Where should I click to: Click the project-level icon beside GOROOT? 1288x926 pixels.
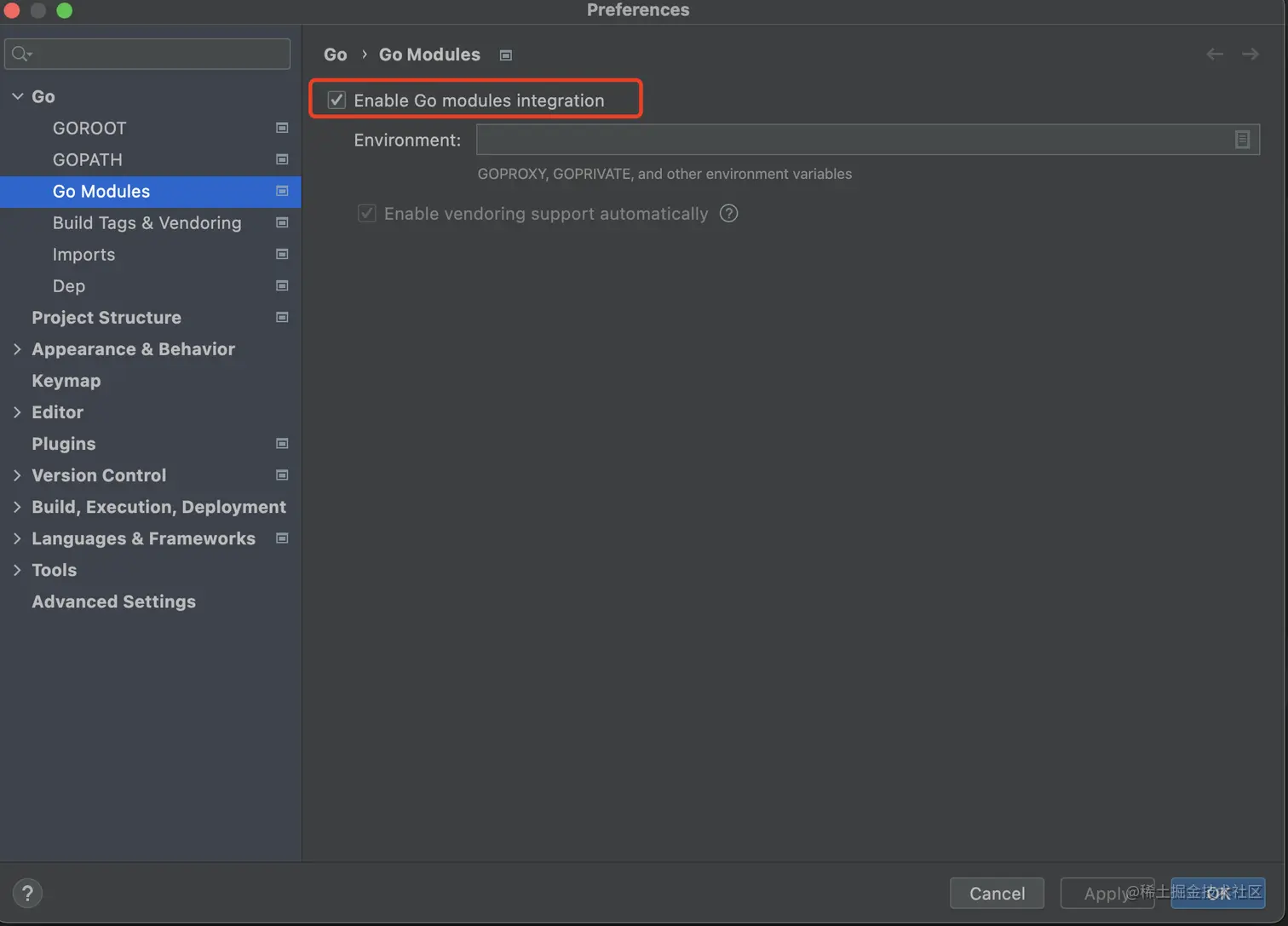tap(282, 128)
